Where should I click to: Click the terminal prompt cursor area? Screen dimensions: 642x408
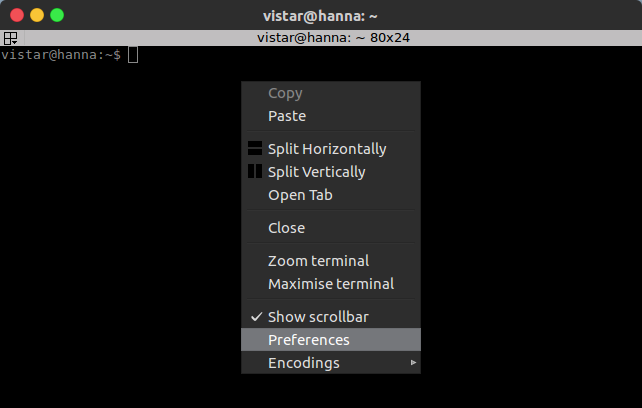[x=133, y=55]
